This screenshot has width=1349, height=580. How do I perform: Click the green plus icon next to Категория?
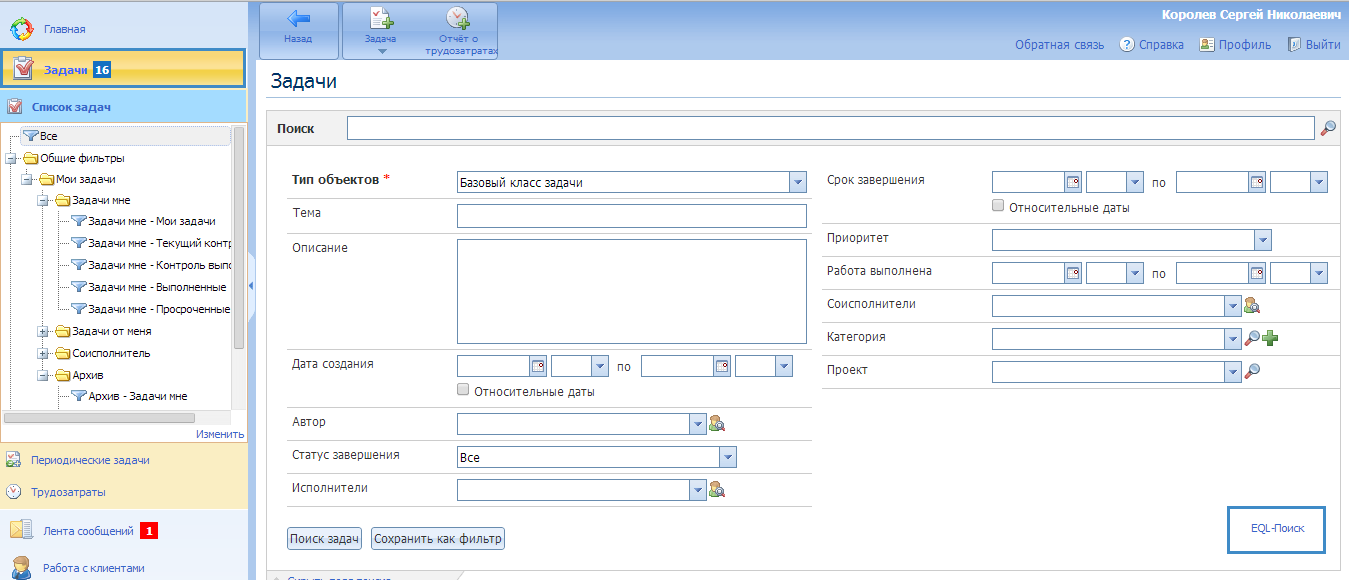tap(1271, 339)
